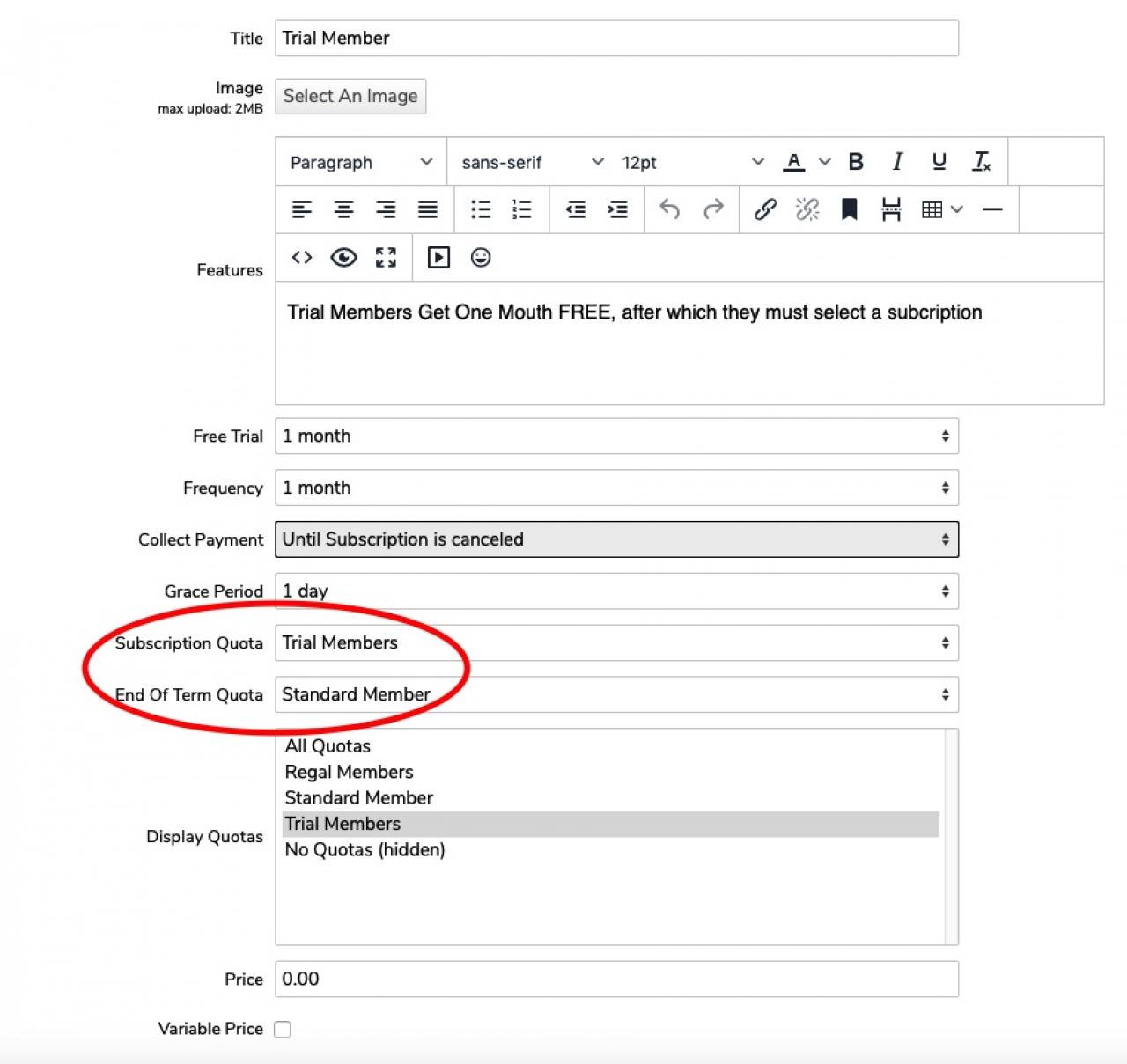Toggle bold formatting in editor toolbar

[855, 162]
